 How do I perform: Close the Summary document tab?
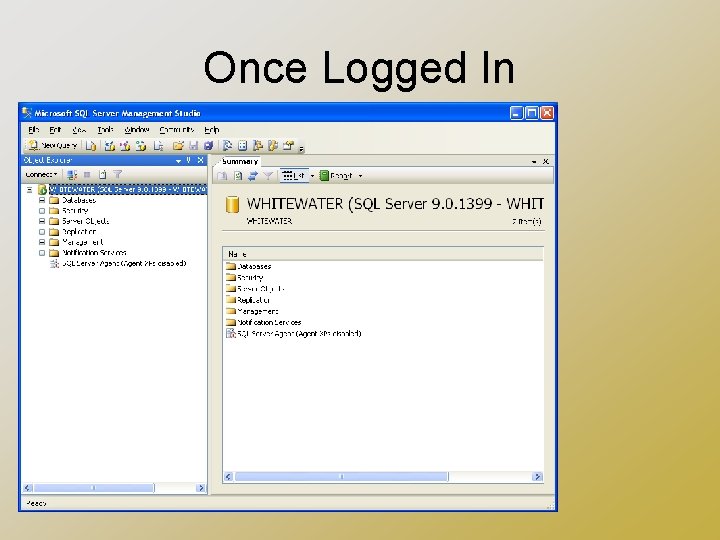tap(546, 161)
